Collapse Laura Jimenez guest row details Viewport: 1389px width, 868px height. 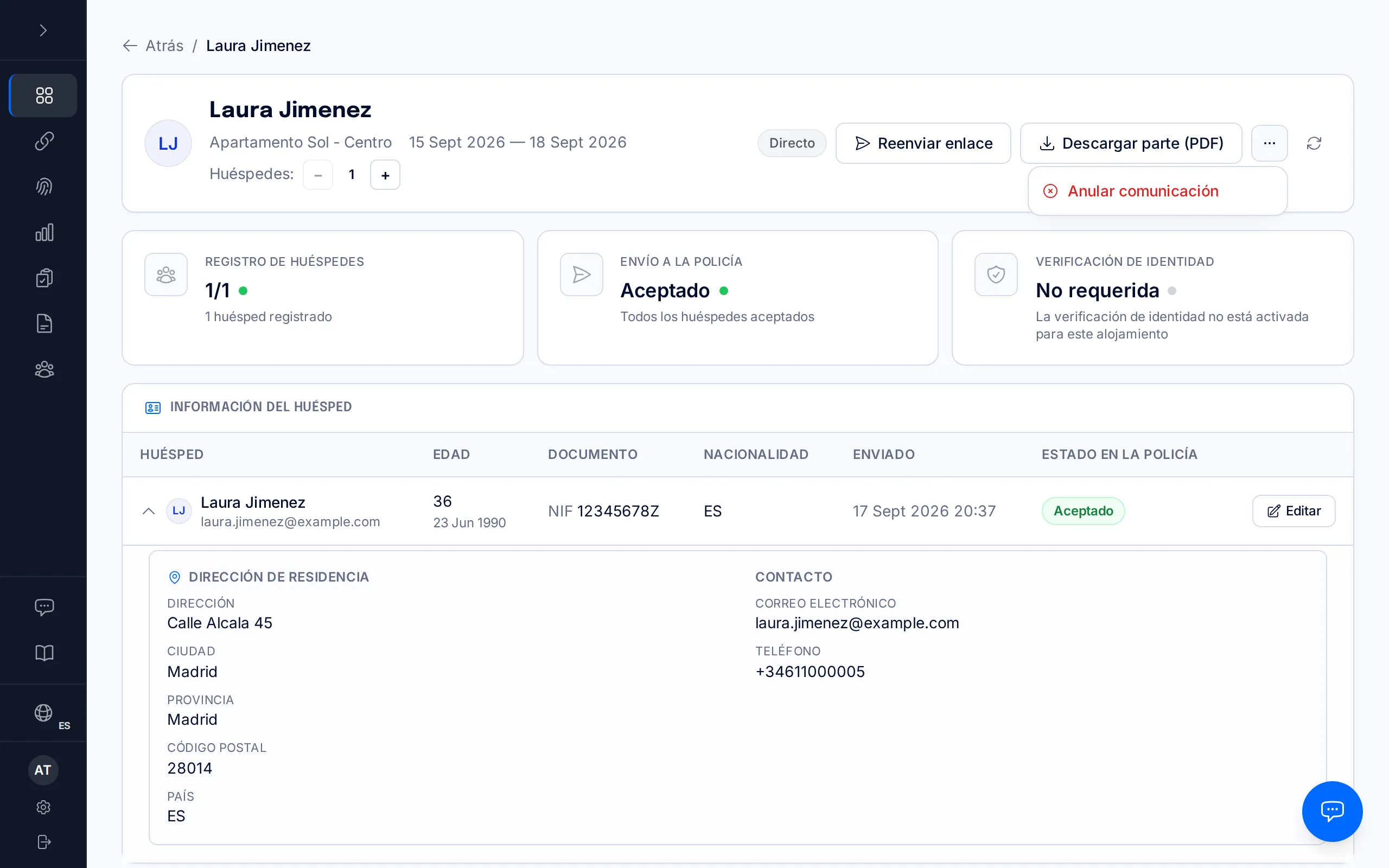click(x=149, y=511)
